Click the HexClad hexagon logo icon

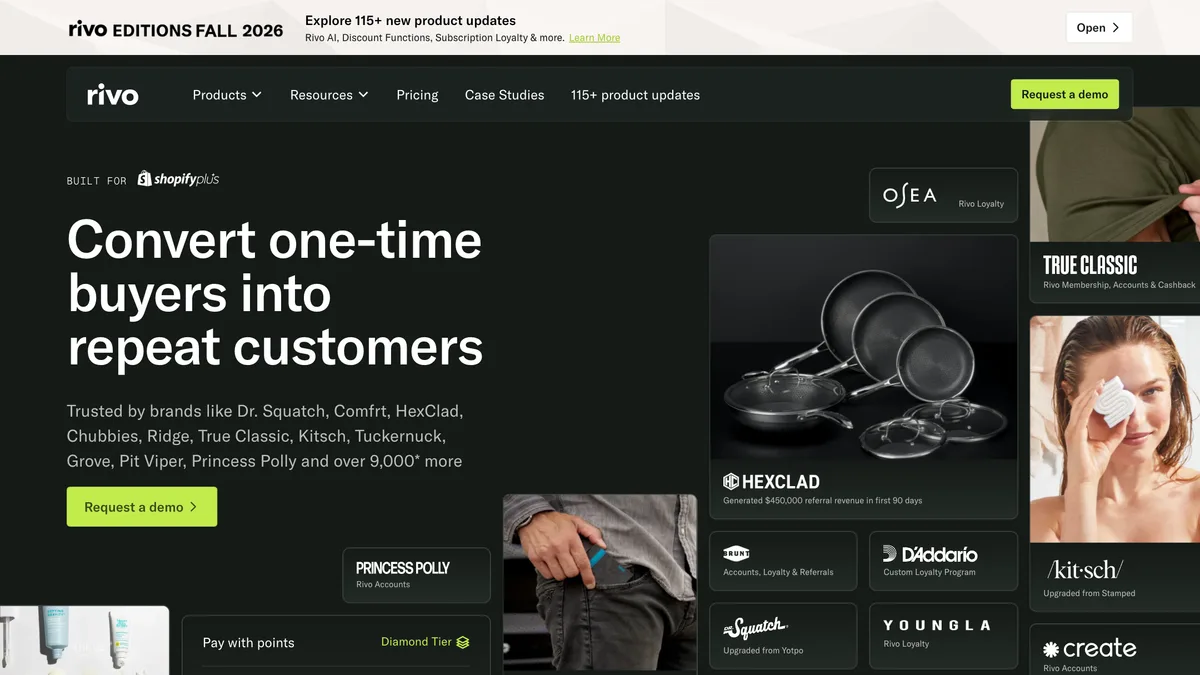pyautogui.click(x=731, y=482)
